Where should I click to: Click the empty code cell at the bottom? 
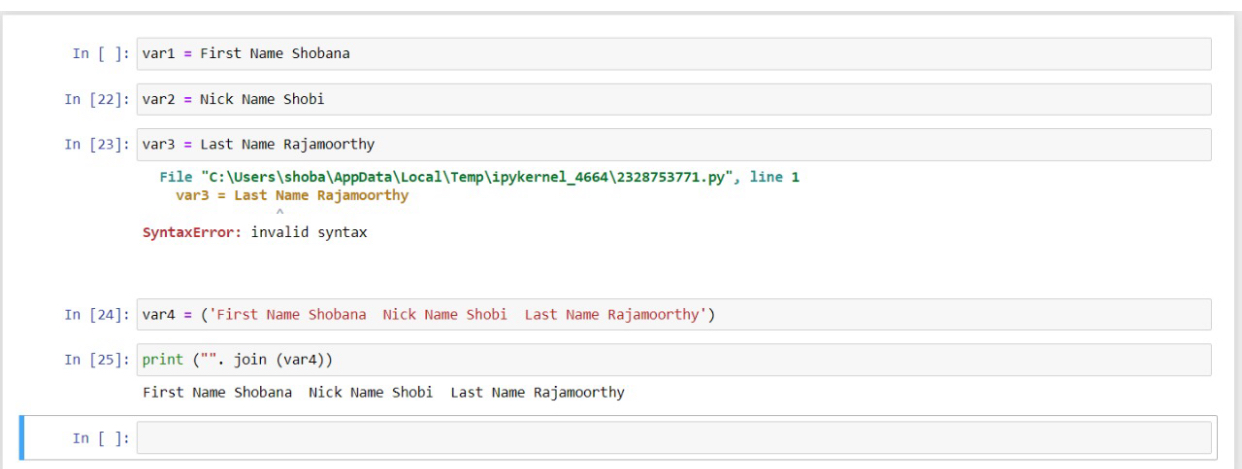(x=673, y=438)
